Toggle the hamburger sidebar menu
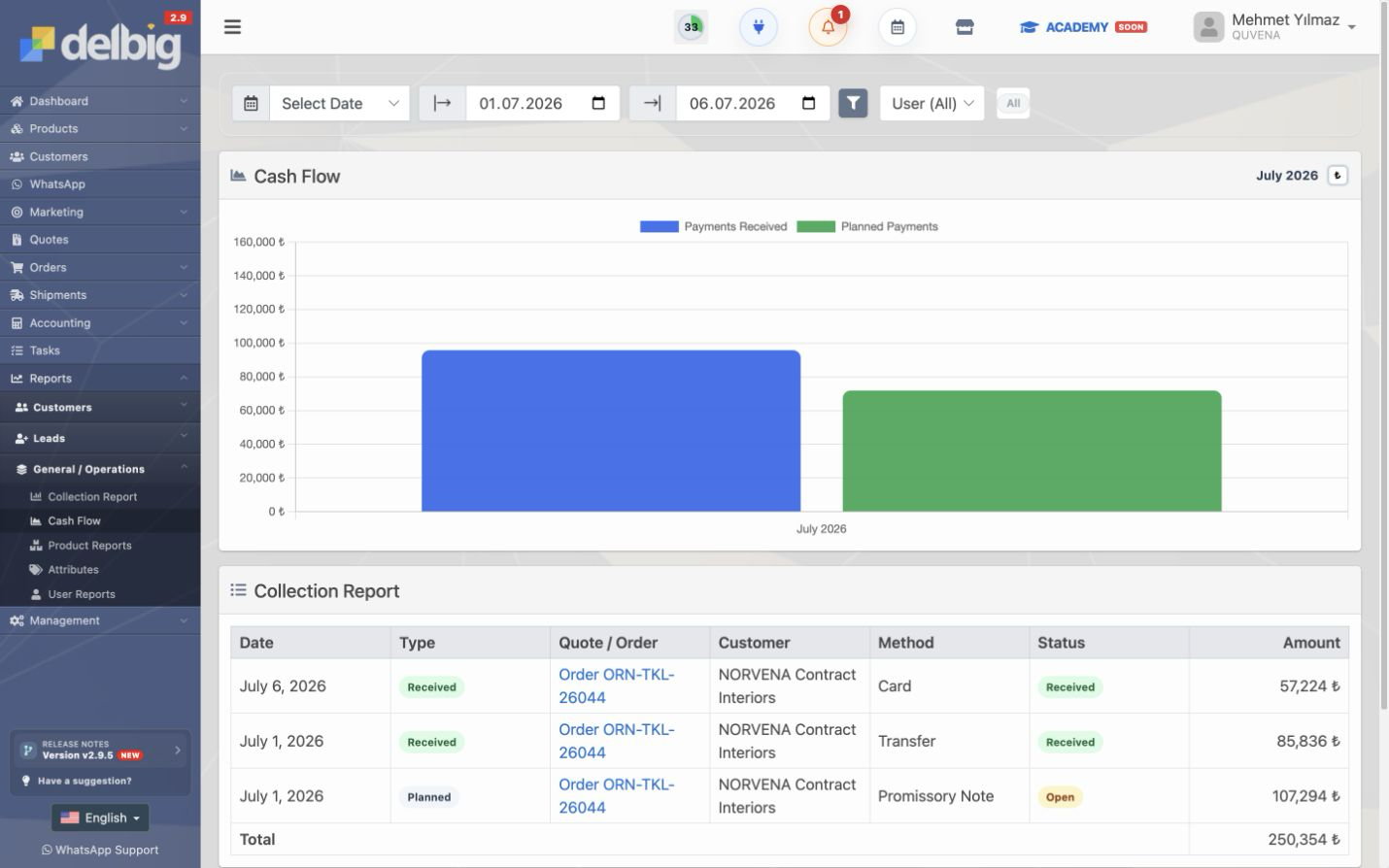 click(x=232, y=27)
